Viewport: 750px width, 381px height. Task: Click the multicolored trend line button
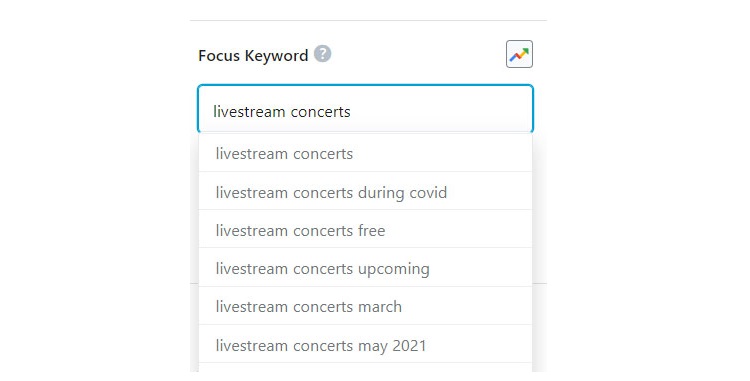(x=519, y=54)
